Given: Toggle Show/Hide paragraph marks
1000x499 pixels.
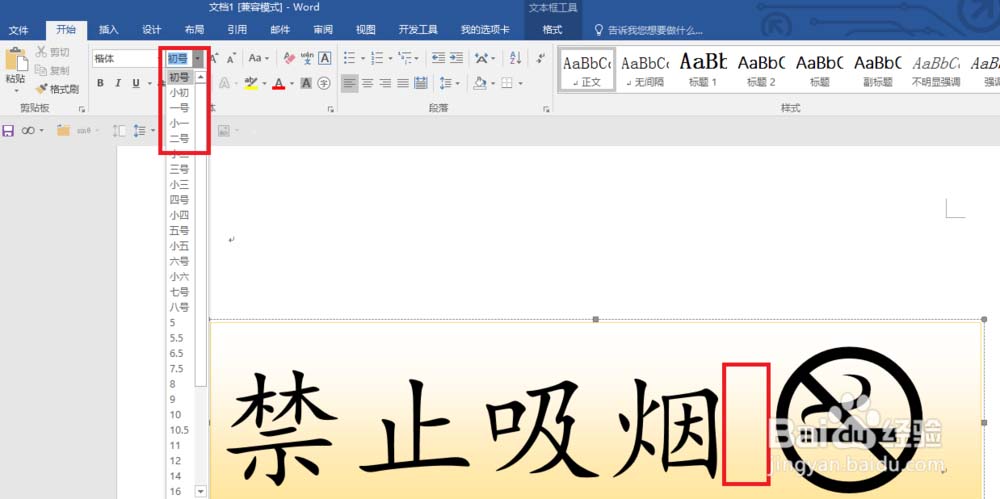Looking at the screenshot, I should [541, 58].
